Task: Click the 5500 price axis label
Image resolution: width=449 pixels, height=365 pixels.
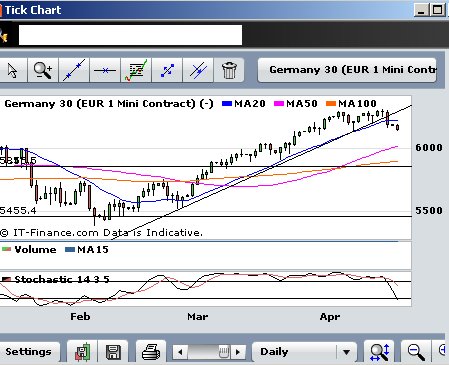Action: pos(429,210)
